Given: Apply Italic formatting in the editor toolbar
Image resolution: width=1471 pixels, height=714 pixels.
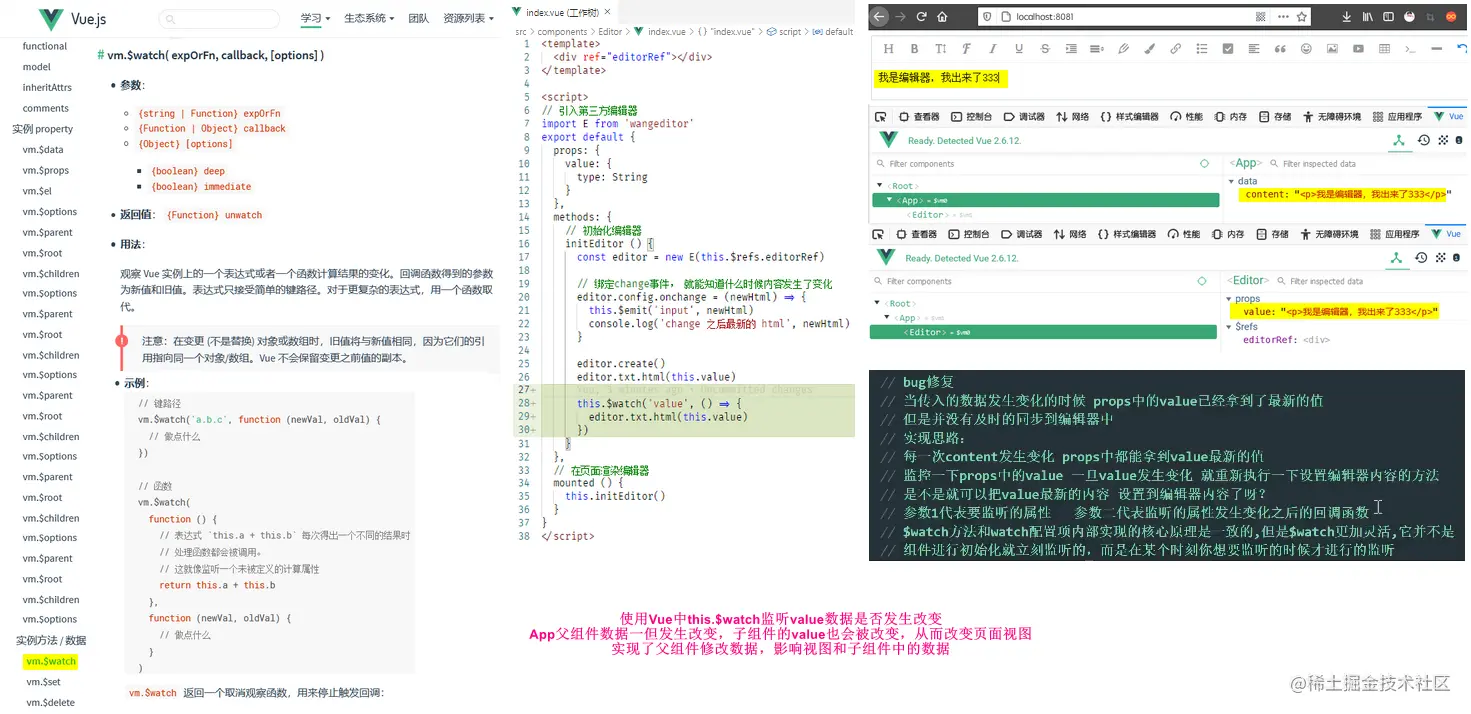Looking at the screenshot, I should point(992,49).
